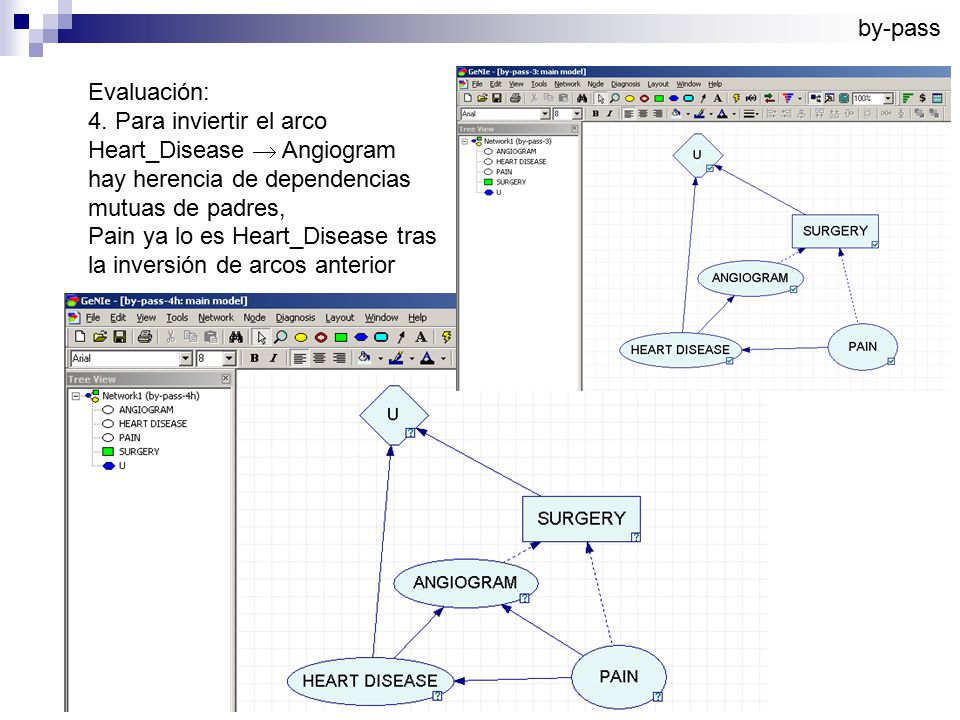Close Tree View panel in by-pass-4h window
The image size is (960, 720).
click(x=225, y=379)
